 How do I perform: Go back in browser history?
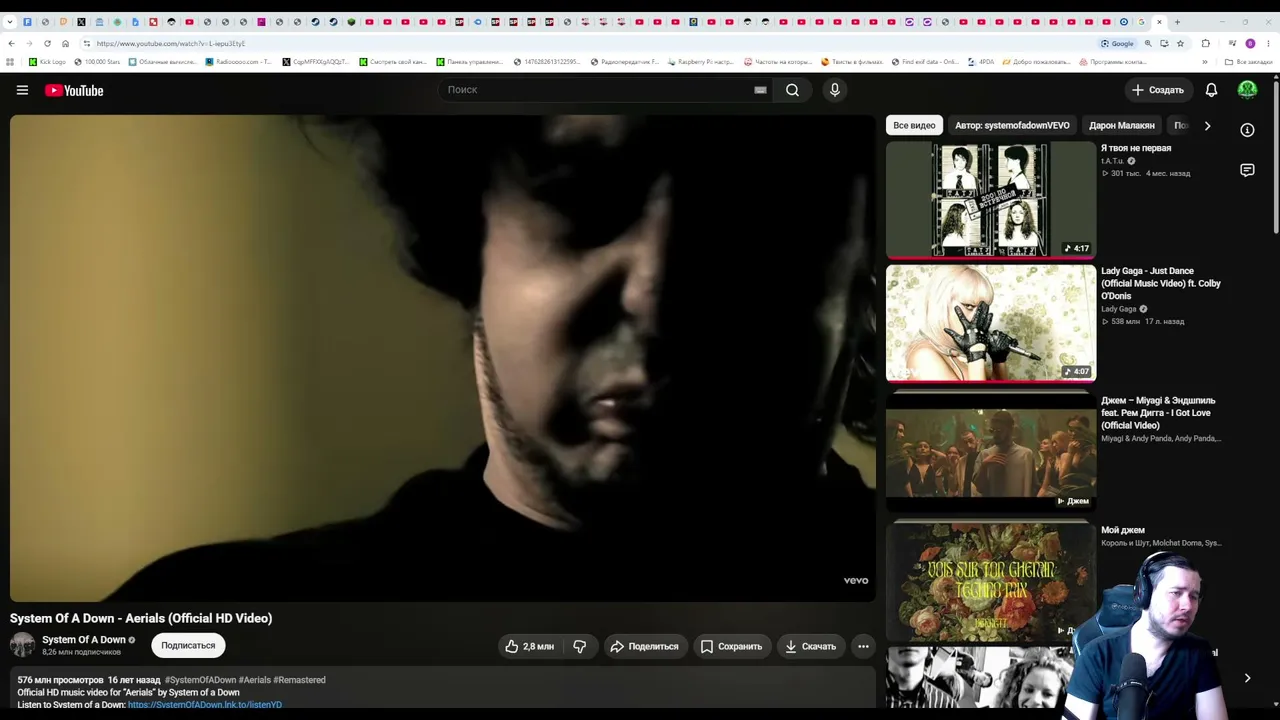(11, 43)
